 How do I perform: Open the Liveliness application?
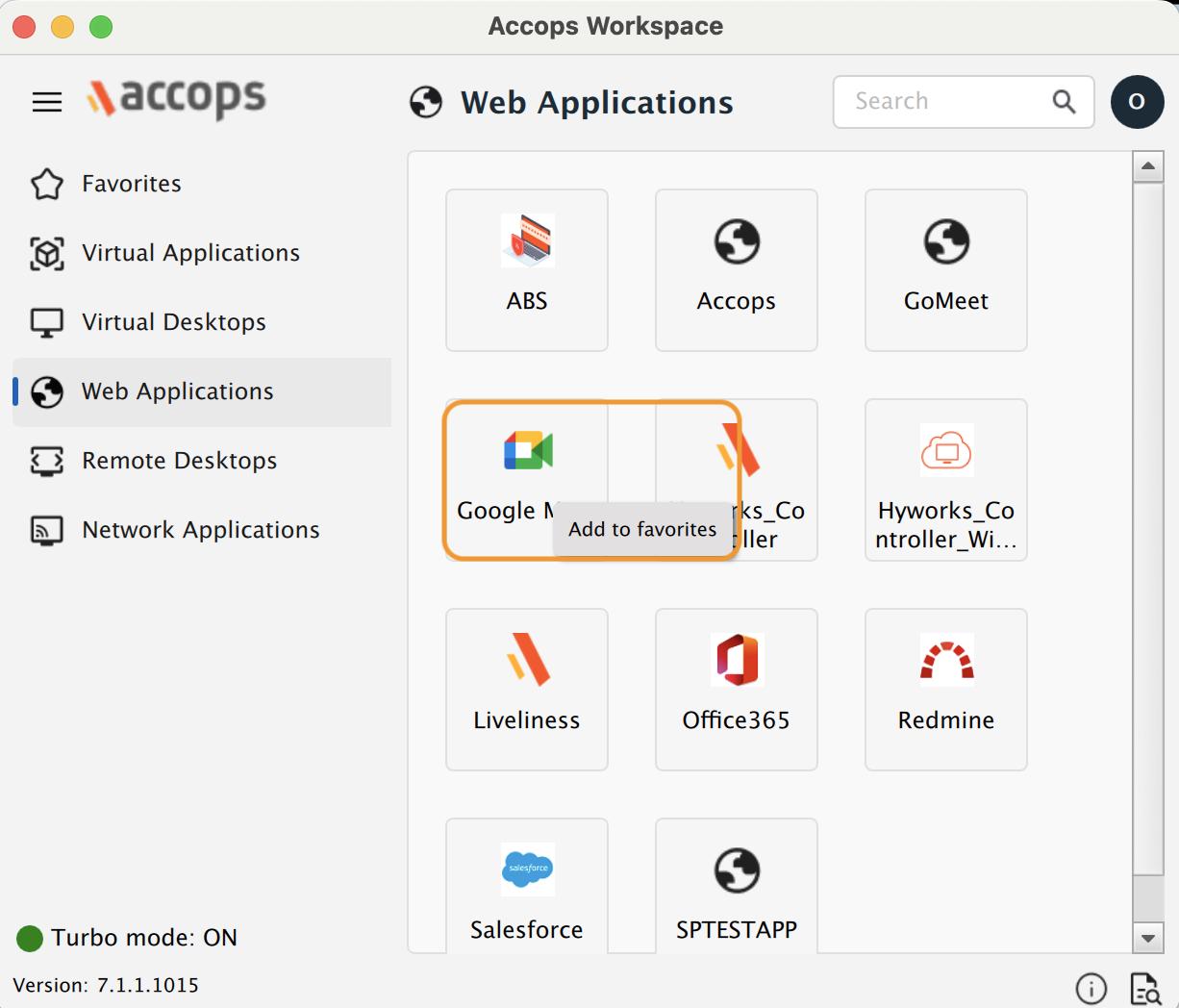[527, 689]
